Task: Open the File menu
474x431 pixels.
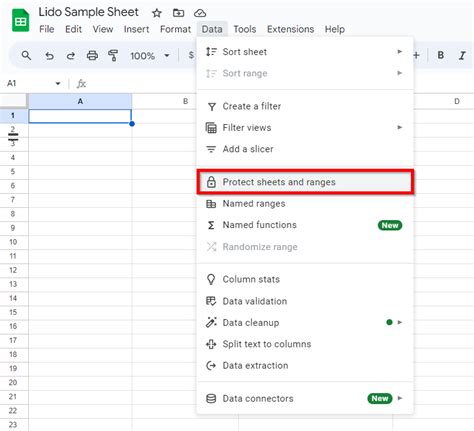Action: click(x=47, y=29)
